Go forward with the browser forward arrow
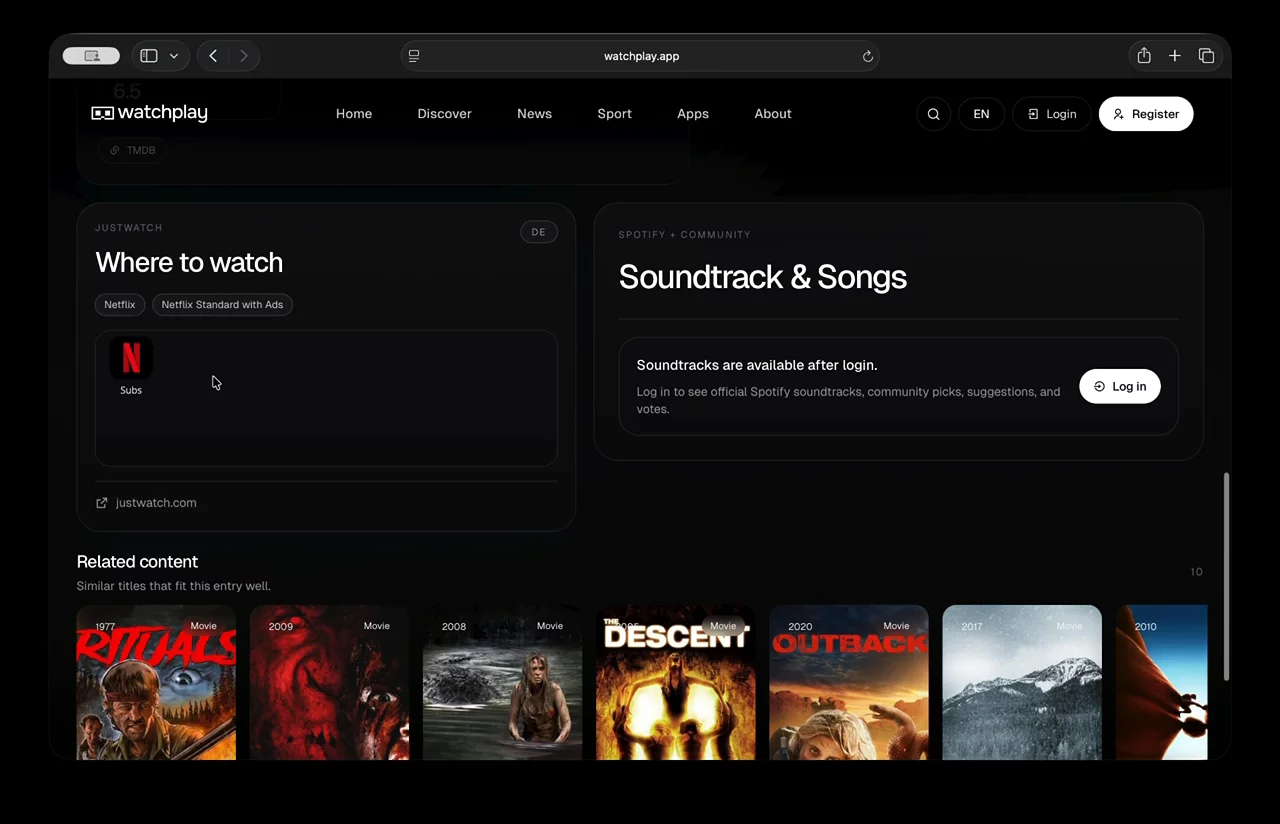 [243, 56]
